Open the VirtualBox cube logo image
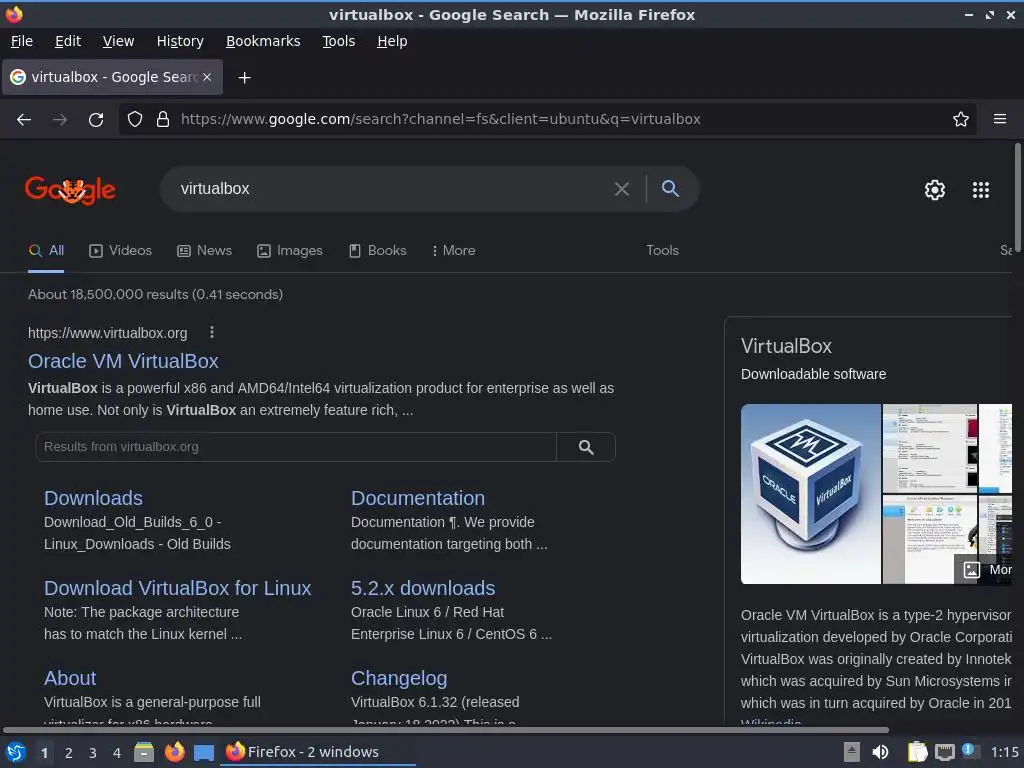Image resolution: width=1024 pixels, height=768 pixels. pos(810,494)
